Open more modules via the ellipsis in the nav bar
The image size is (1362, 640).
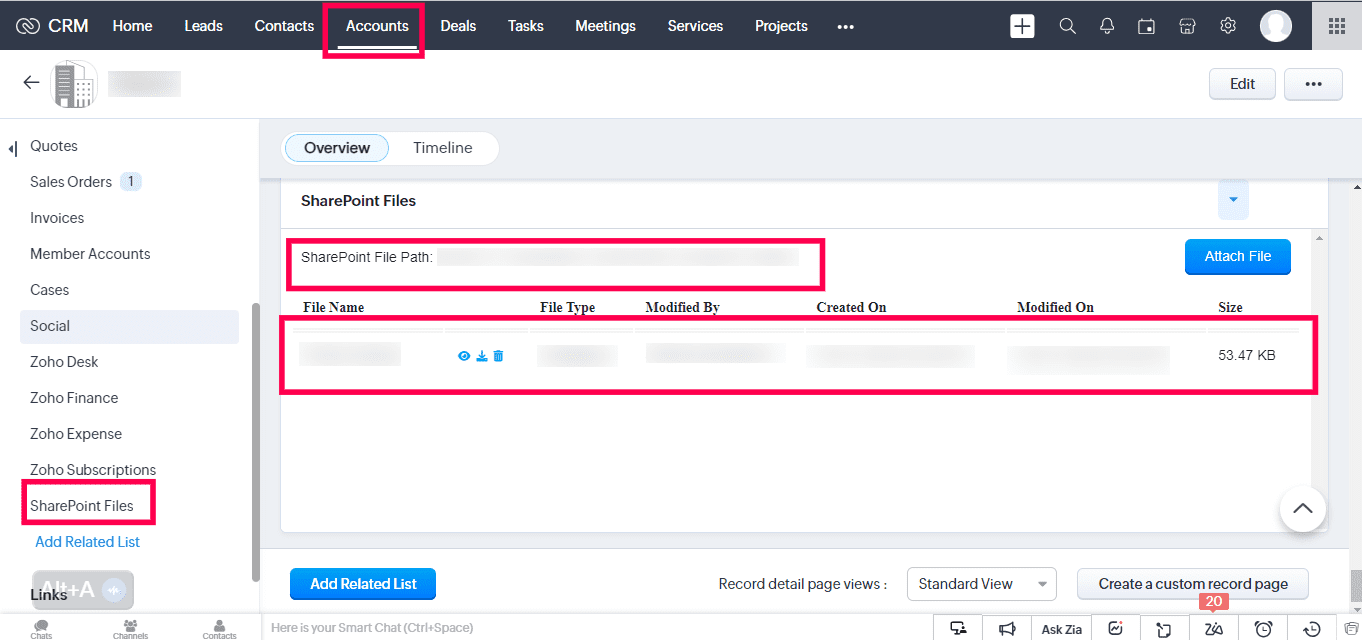click(846, 26)
